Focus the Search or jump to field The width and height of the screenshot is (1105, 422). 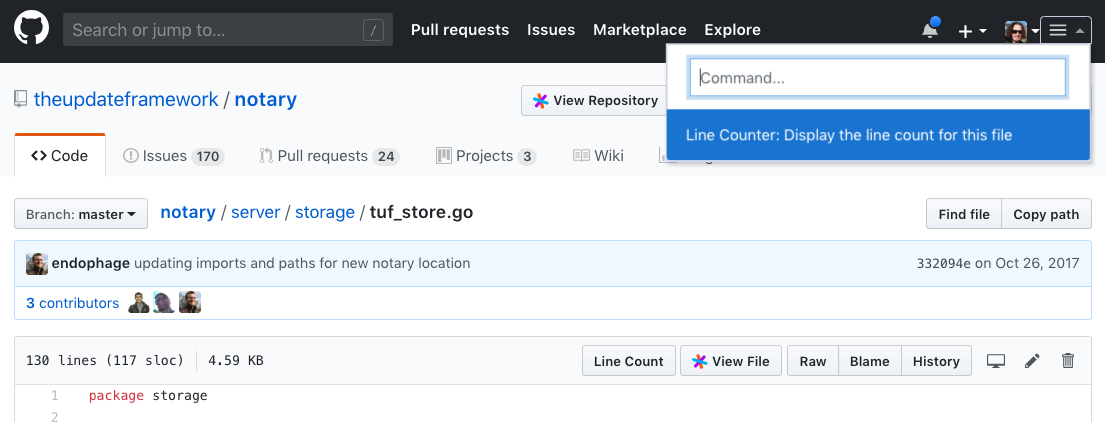pos(228,30)
